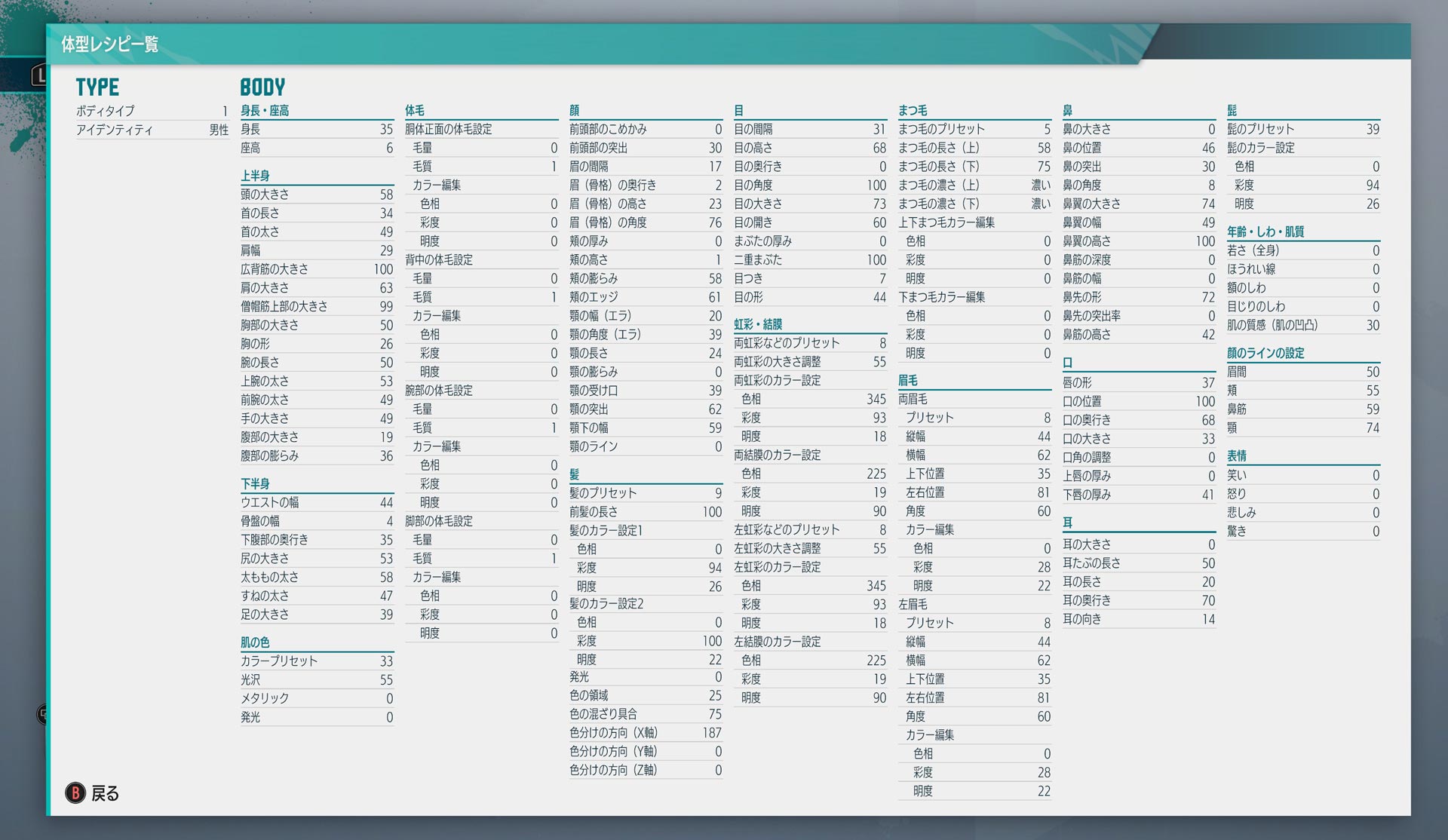This screenshot has width=1448, height=840.
Task: Click the B button icon
Action: pyautogui.click(x=75, y=793)
